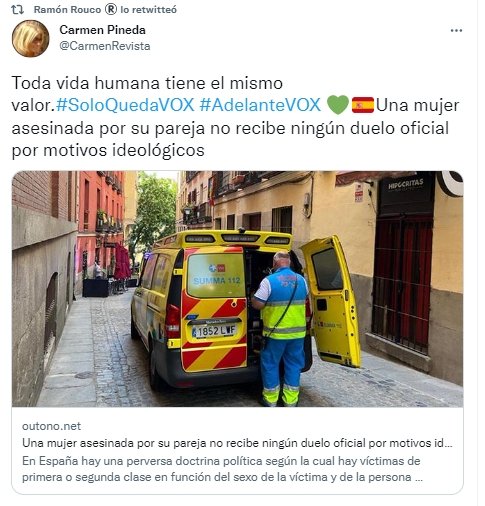
Task: Open Carmen Pineda display name
Action: (102, 30)
